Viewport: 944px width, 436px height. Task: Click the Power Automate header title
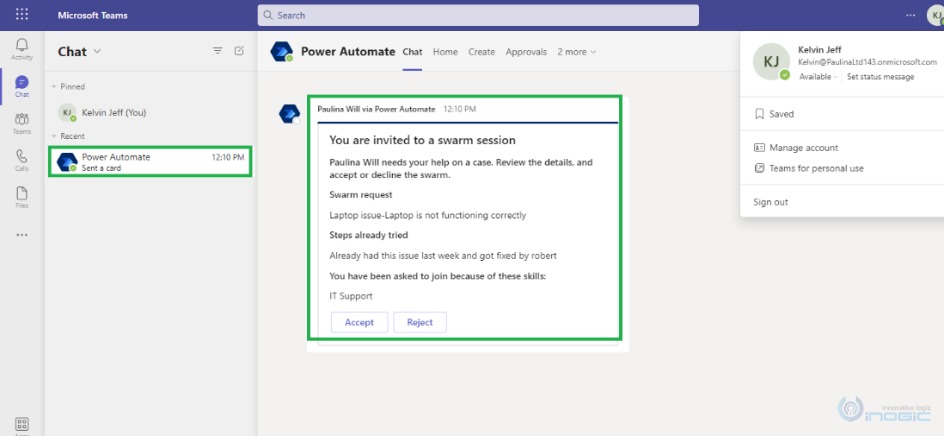pyautogui.click(x=348, y=52)
